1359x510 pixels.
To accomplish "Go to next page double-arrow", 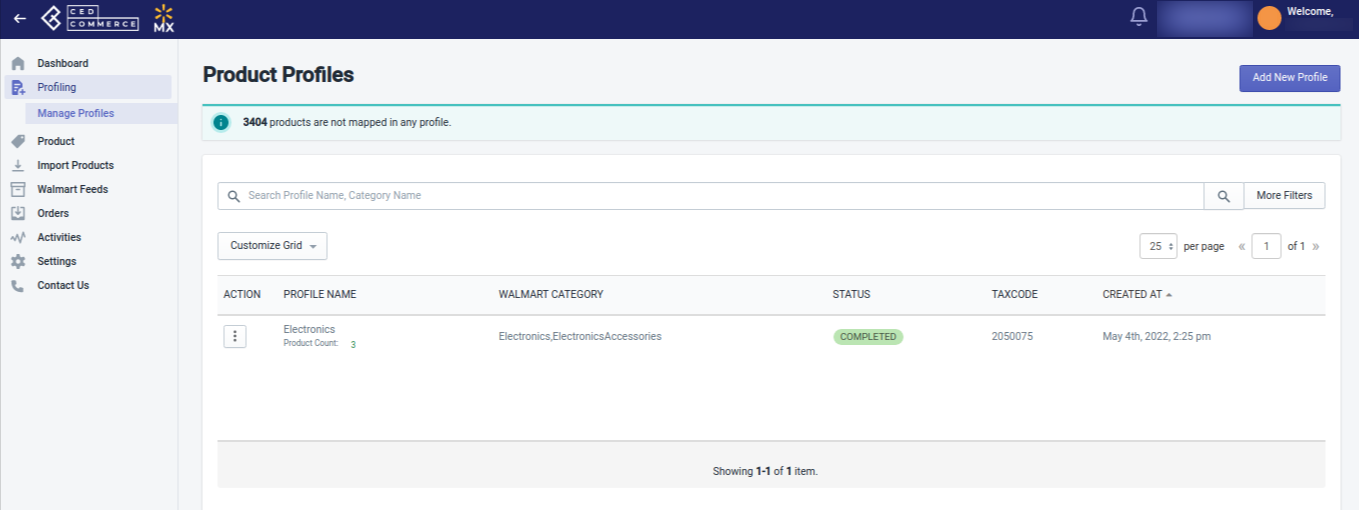I will pyautogui.click(x=1316, y=246).
